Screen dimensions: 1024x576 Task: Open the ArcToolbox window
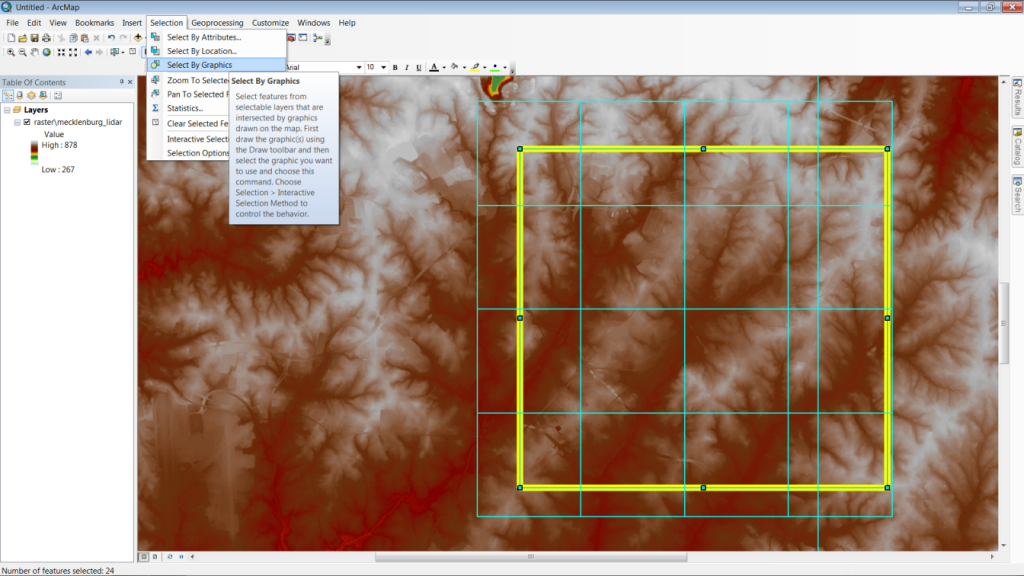(x=291, y=38)
